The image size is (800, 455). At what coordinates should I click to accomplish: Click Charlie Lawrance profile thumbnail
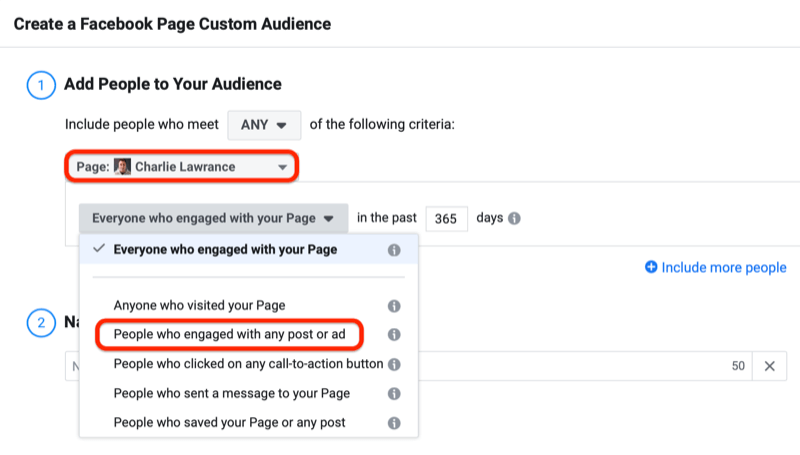[122, 167]
